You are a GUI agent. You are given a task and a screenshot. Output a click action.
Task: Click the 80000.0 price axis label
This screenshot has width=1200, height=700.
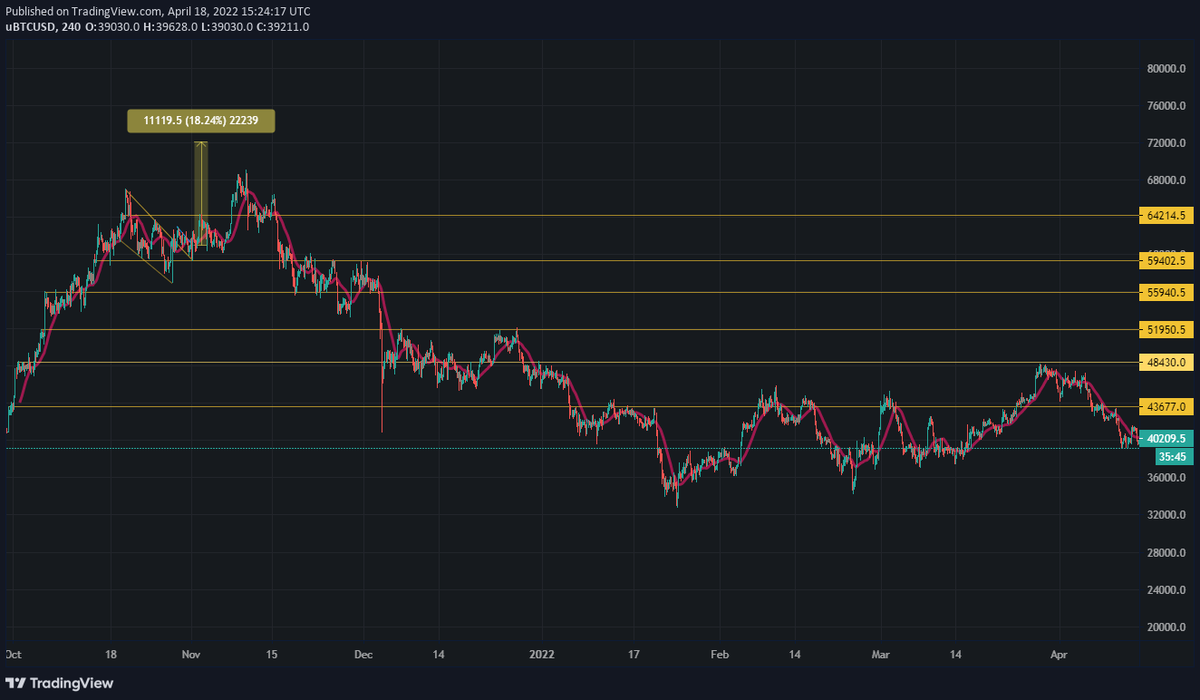pyautogui.click(x=1165, y=69)
